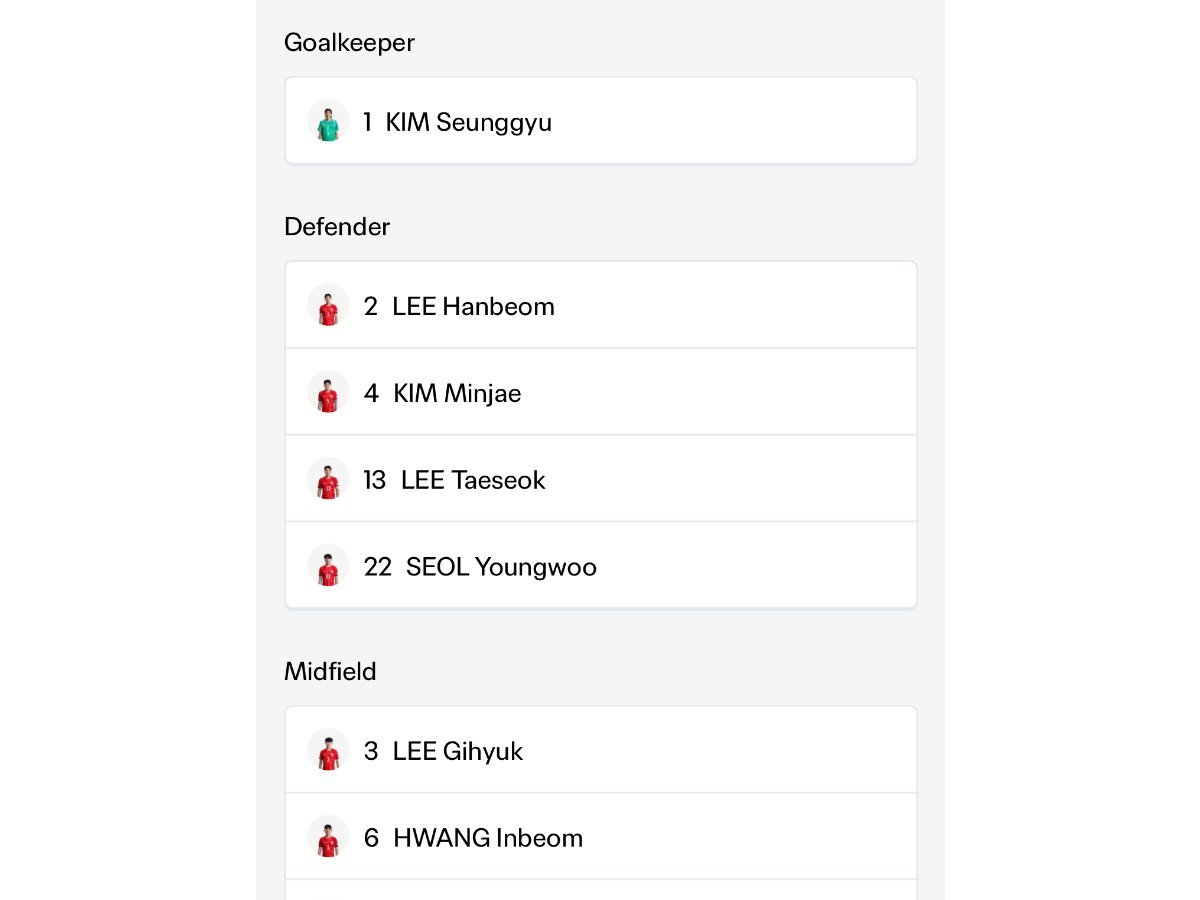
Task: Click LEE Gihyuk's player photo
Action: 328,750
